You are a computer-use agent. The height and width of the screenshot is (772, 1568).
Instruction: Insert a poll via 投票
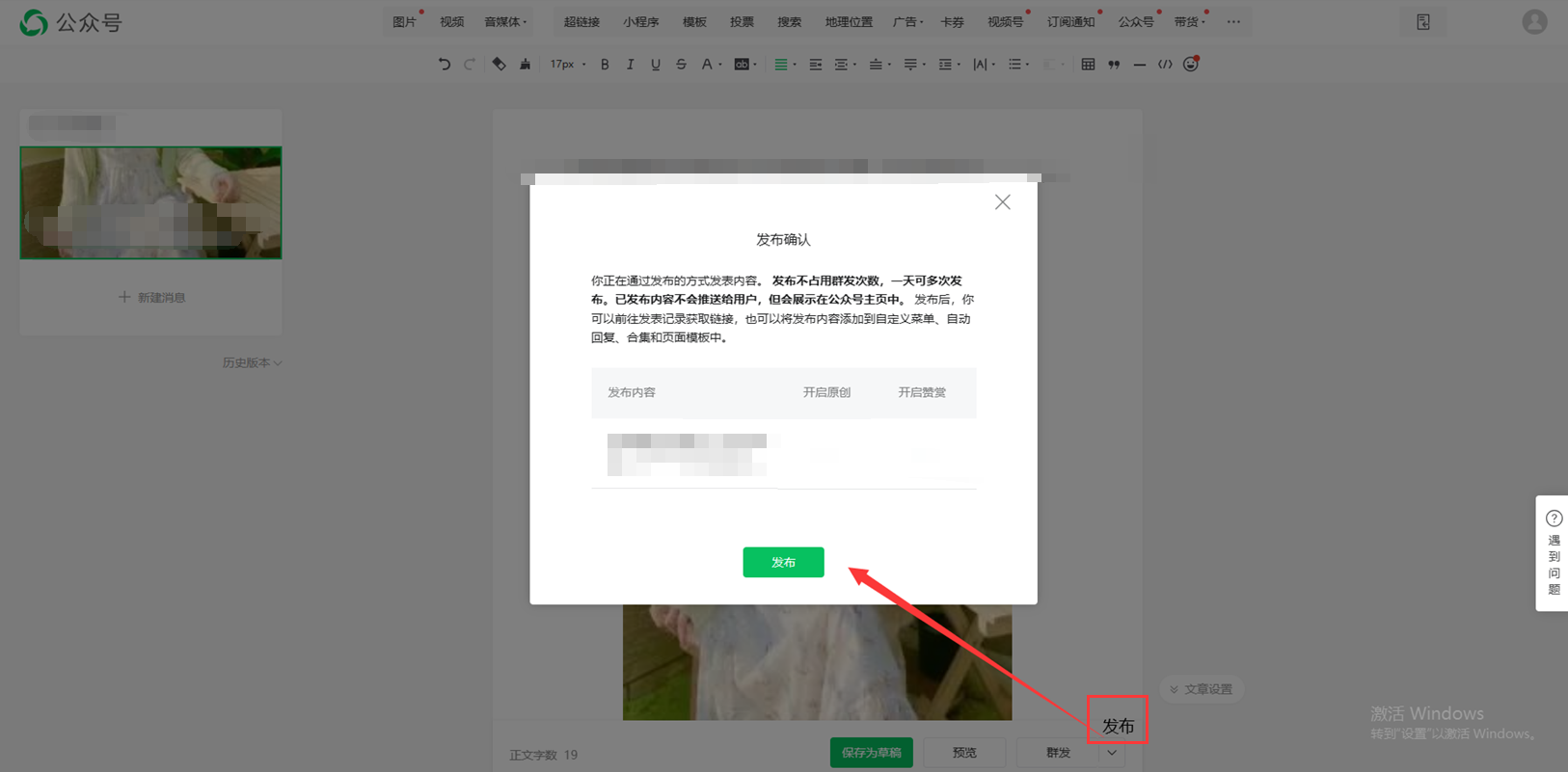pos(742,22)
